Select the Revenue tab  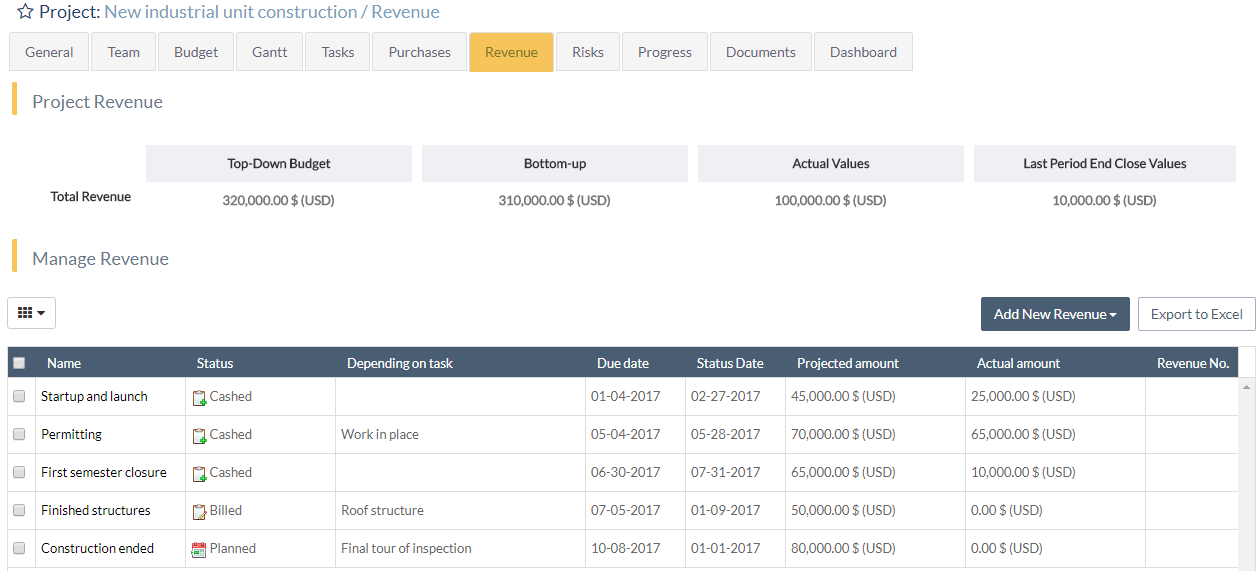(511, 52)
